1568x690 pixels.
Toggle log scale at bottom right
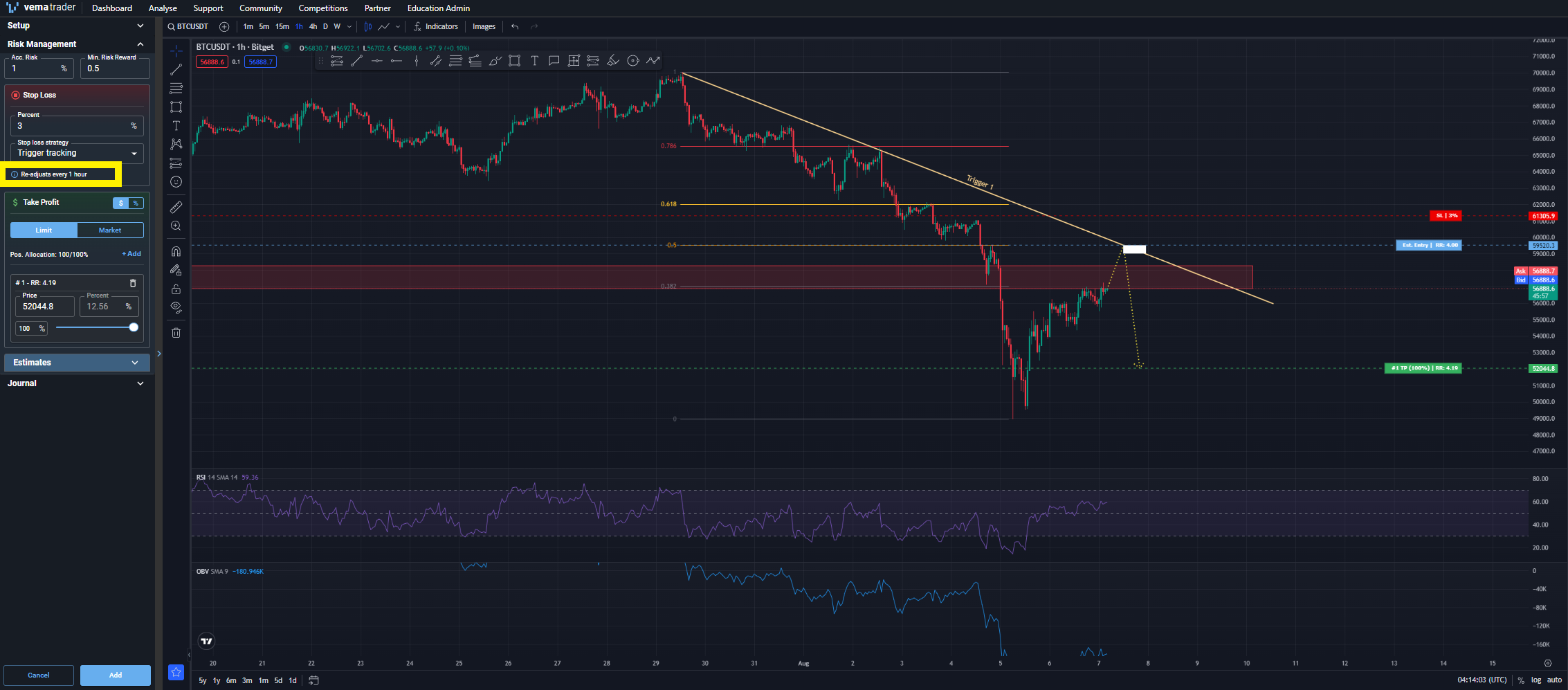point(1536,680)
